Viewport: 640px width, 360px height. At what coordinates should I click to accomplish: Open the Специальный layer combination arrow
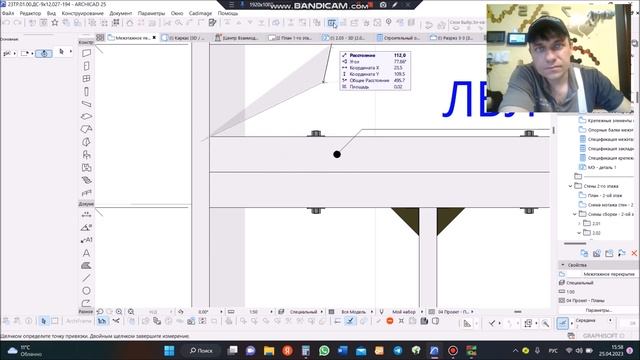point(322,311)
